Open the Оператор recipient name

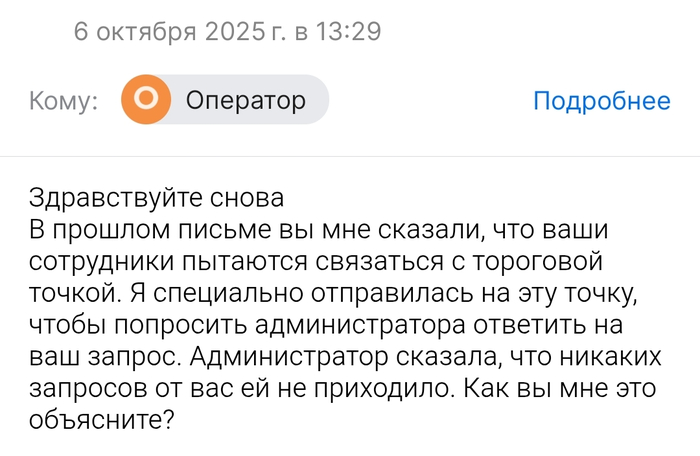[246, 100]
